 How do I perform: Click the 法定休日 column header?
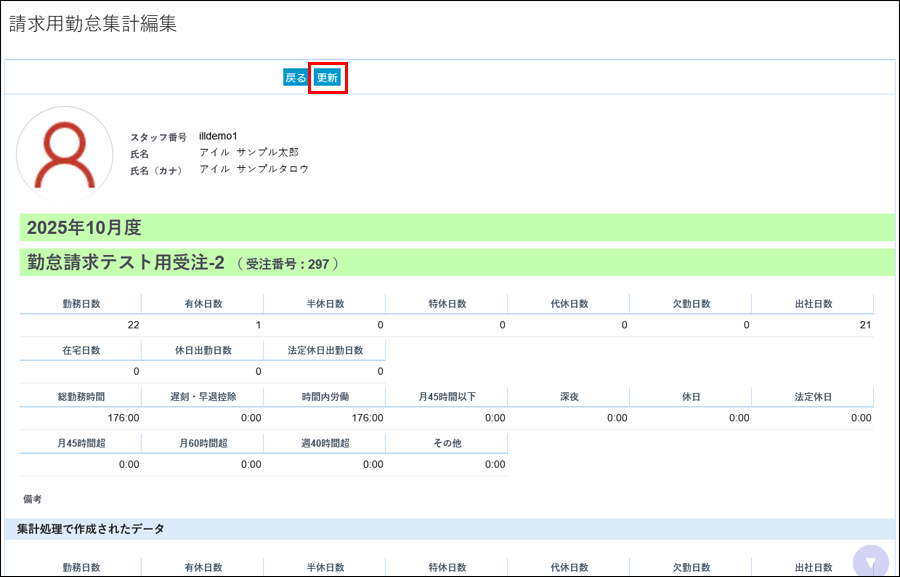click(813, 397)
